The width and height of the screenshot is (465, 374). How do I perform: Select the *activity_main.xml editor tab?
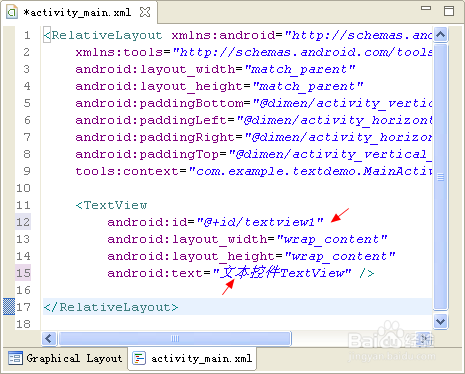click(79, 12)
